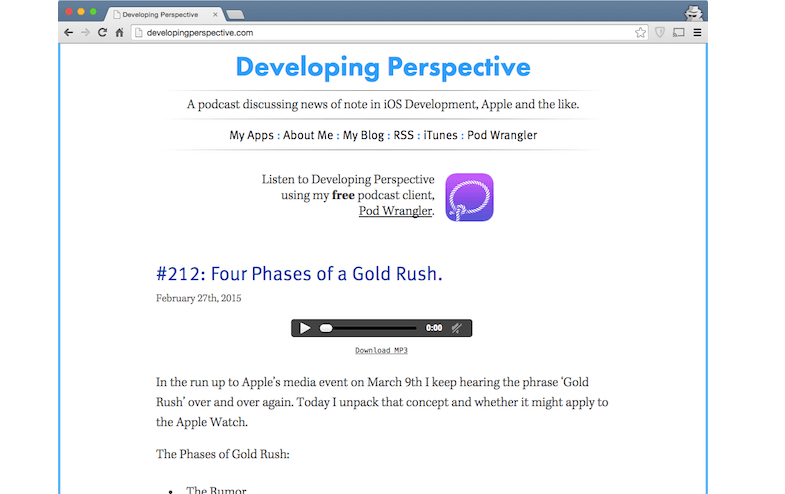This screenshot has width=785, height=494.
Task: Click the 0:00 time display in audio player
Action: pos(434,328)
